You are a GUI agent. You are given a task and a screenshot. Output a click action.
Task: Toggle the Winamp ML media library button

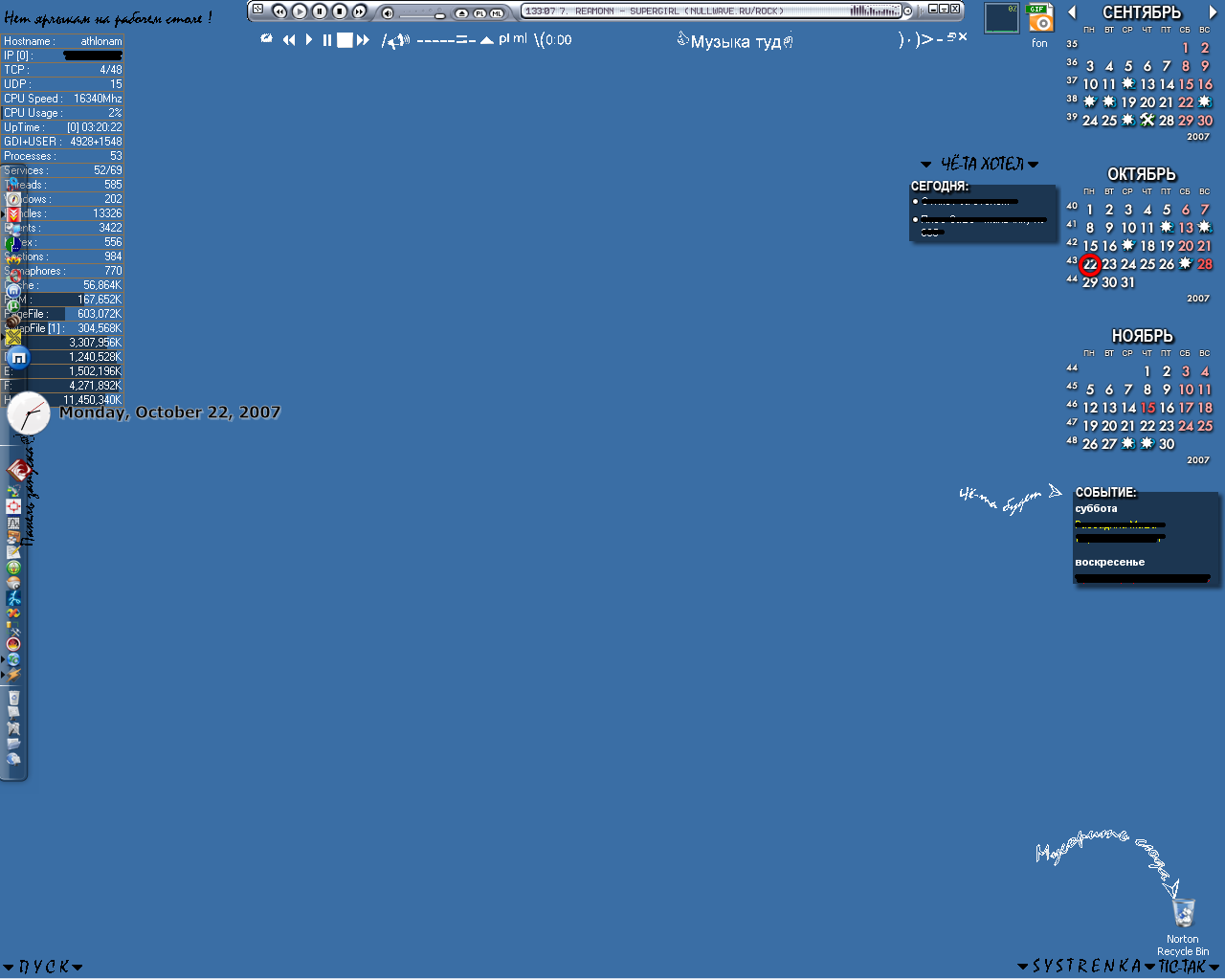click(497, 12)
